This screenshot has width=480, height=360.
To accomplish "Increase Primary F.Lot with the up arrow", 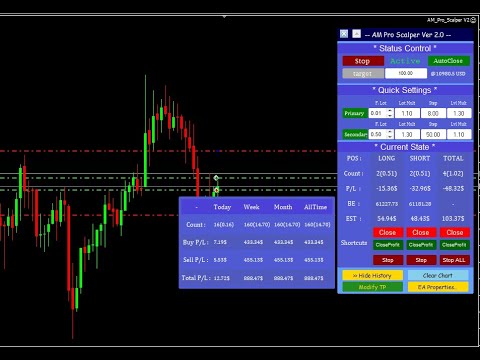I will pyautogui.click(x=390, y=111).
